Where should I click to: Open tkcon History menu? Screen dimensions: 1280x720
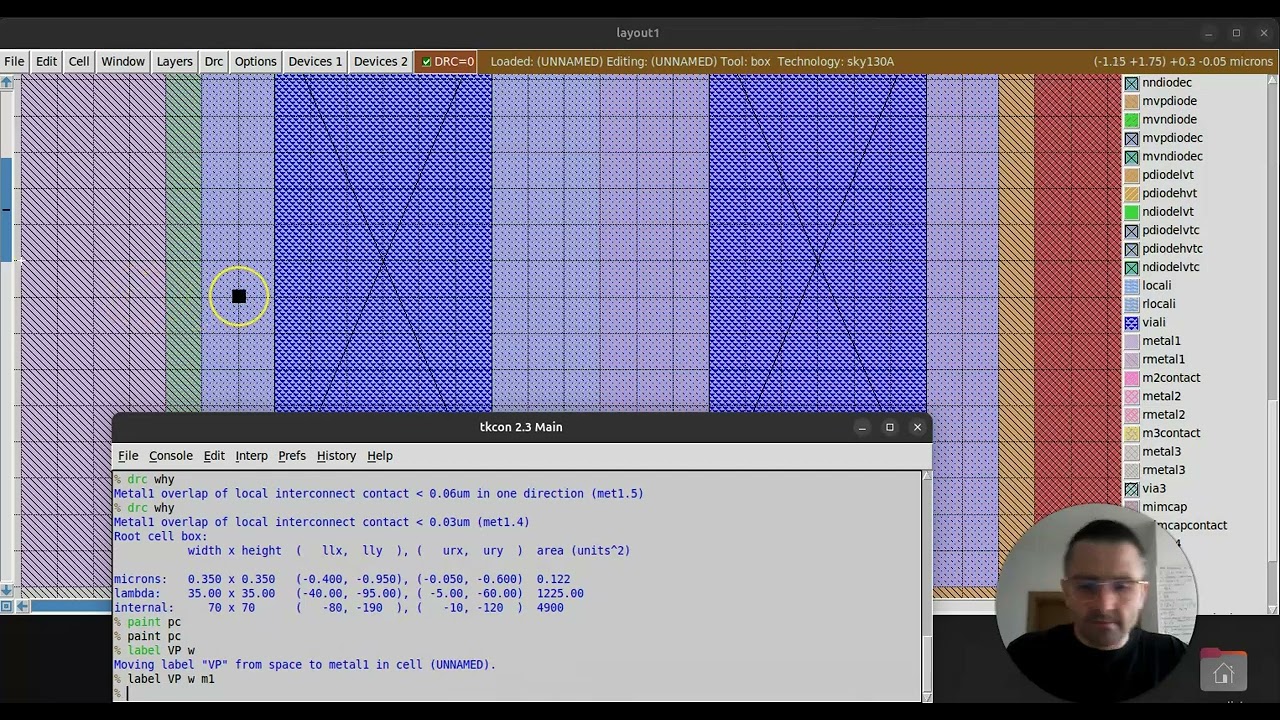(x=336, y=456)
